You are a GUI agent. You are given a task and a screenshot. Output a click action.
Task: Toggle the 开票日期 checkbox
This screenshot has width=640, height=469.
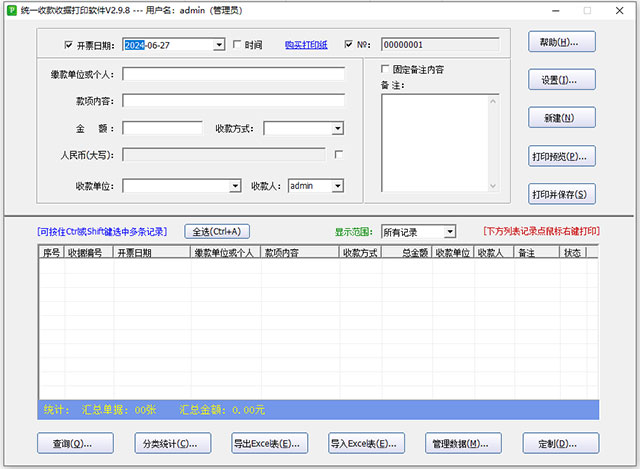pos(69,45)
